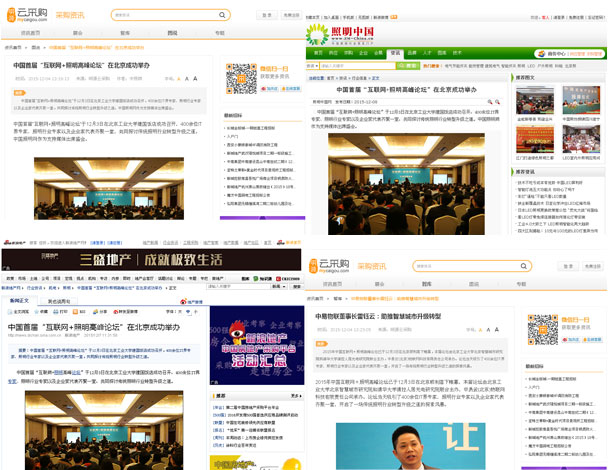This screenshot has width=610, height=470.
Task: Open 智库 tab on 中易物联 article page
Action: tap(427, 284)
